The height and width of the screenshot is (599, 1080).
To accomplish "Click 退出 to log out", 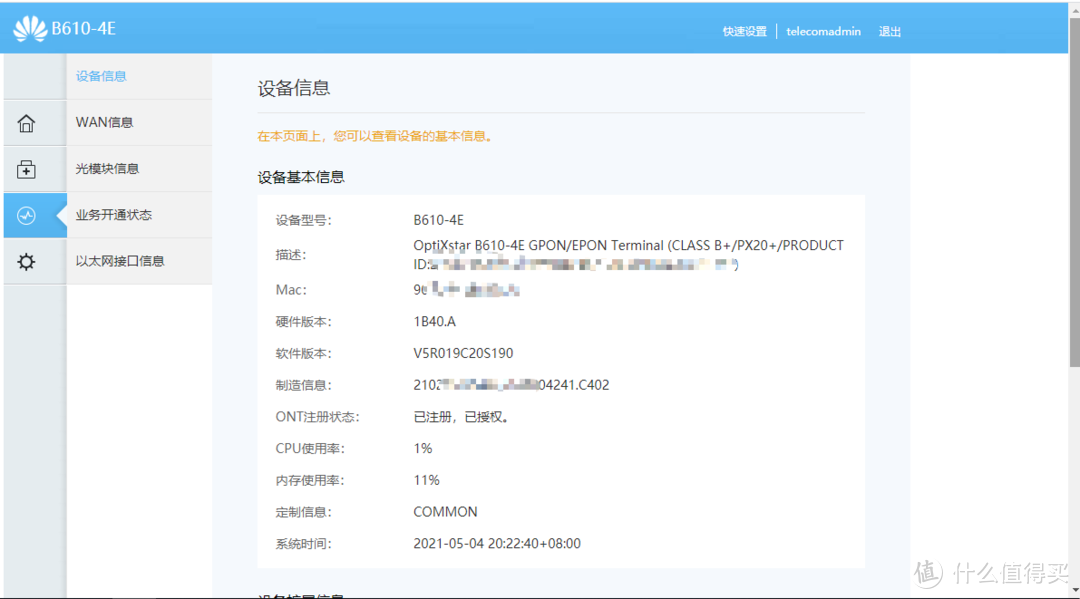I will click(x=889, y=31).
